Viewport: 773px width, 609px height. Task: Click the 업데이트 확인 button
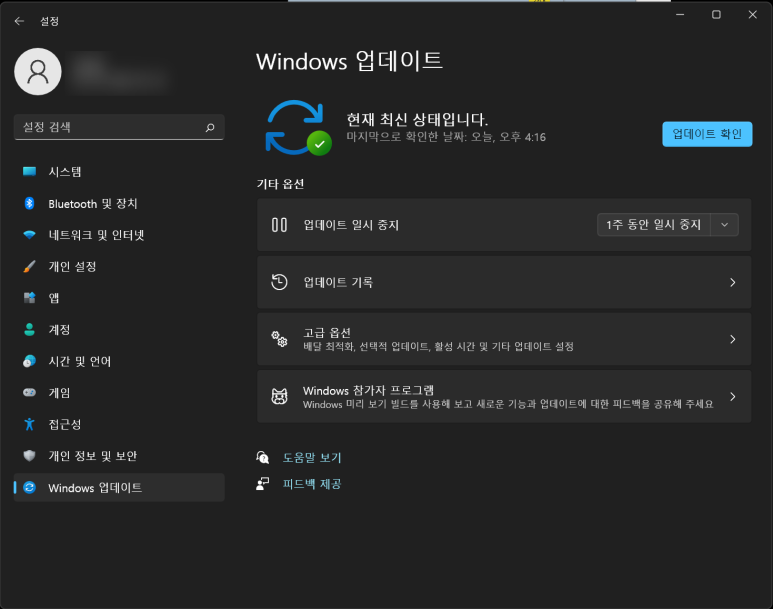tap(707, 134)
